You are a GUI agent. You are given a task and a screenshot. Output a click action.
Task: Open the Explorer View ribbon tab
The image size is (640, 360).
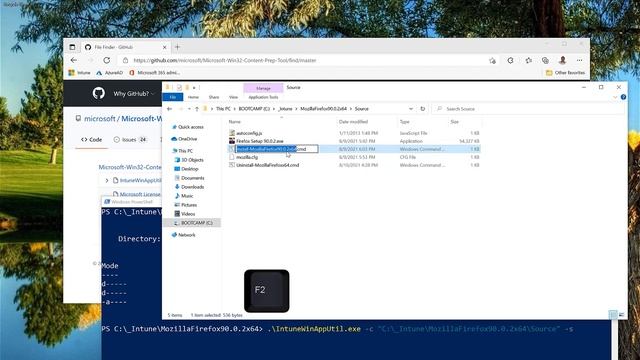click(x=233, y=97)
